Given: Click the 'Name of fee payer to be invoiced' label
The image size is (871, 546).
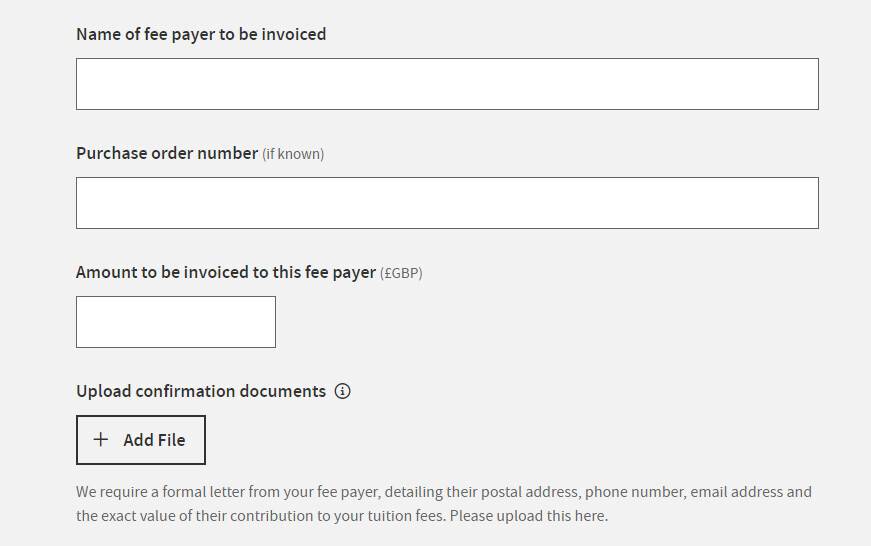Looking at the screenshot, I should [201, 34].
